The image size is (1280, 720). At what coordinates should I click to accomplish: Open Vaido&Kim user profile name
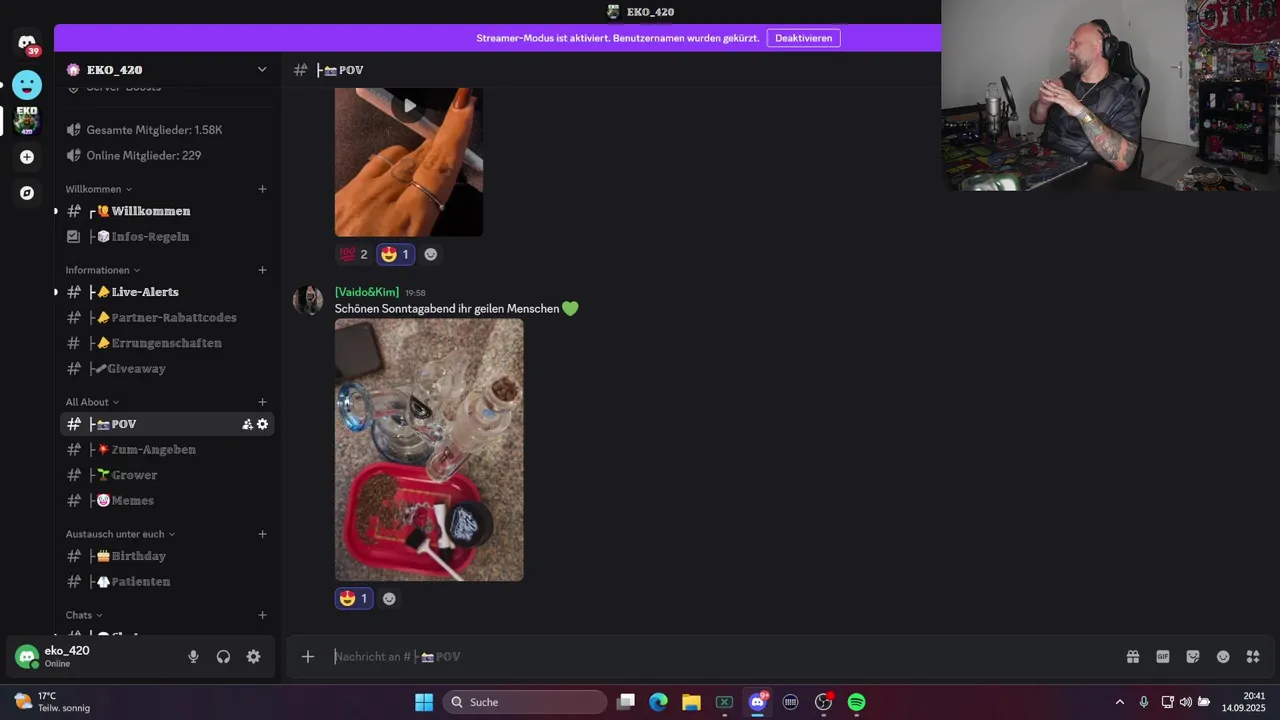click(x=367, y=292)
